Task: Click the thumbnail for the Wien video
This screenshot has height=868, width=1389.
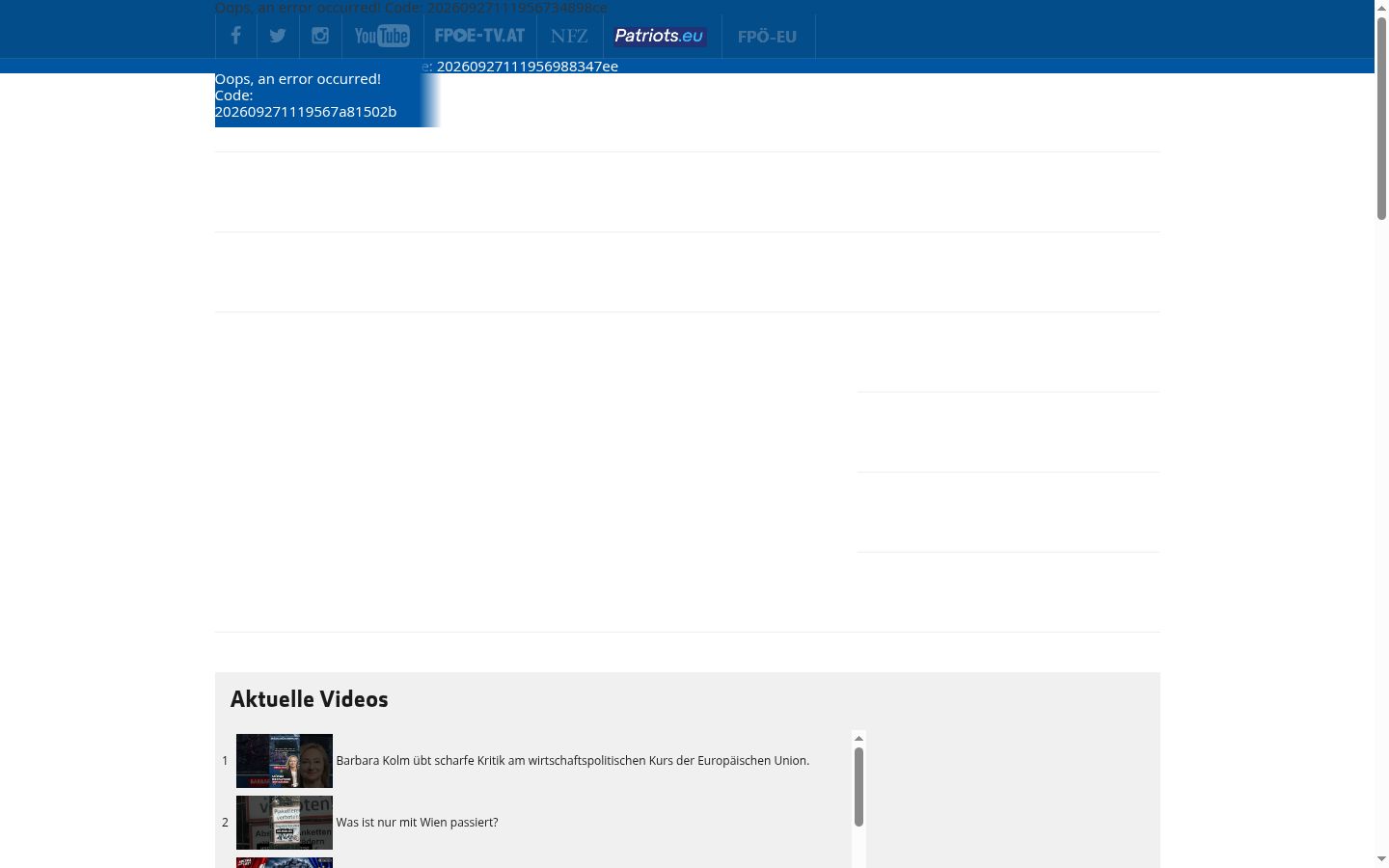Action: coord(285,823)
